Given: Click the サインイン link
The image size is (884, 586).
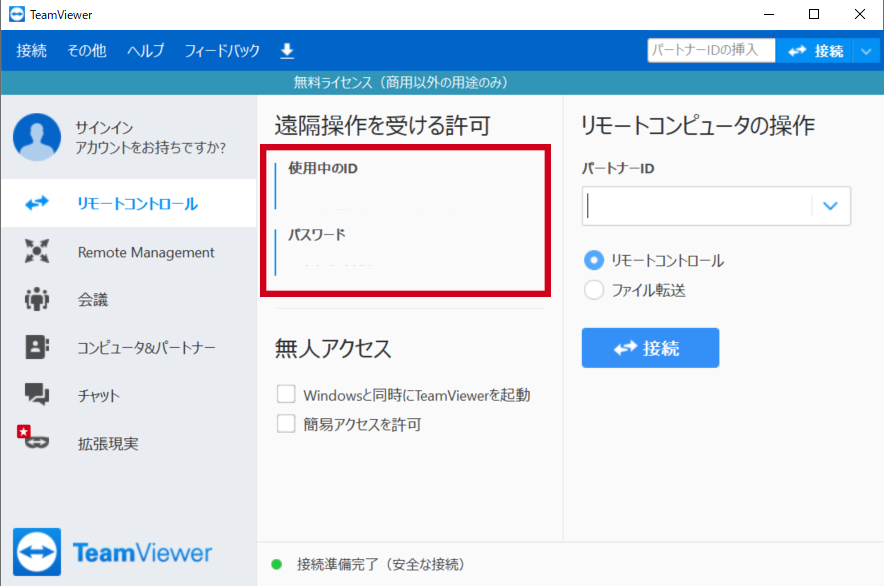Looking at the screenshot, I should coord(104,127).
